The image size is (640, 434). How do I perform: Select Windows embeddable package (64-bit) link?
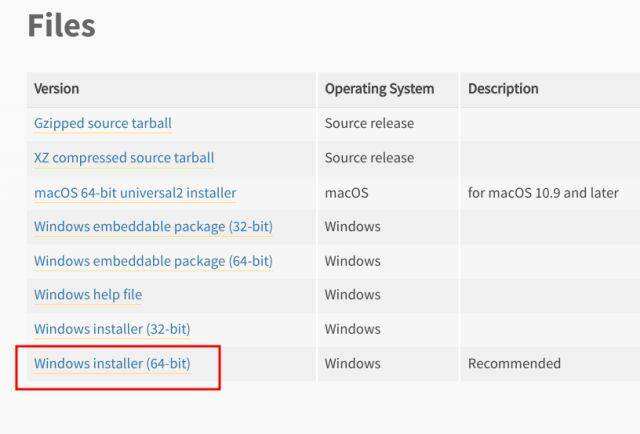[x=153, y=261]
